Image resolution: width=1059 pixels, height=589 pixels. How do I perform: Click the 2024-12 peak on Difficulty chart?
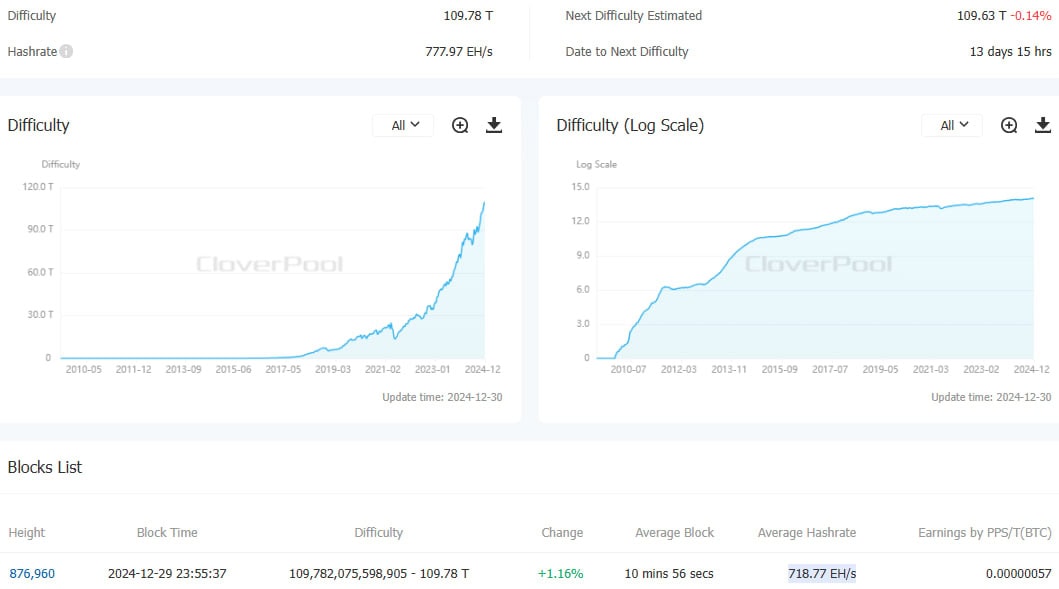[484, 203]
